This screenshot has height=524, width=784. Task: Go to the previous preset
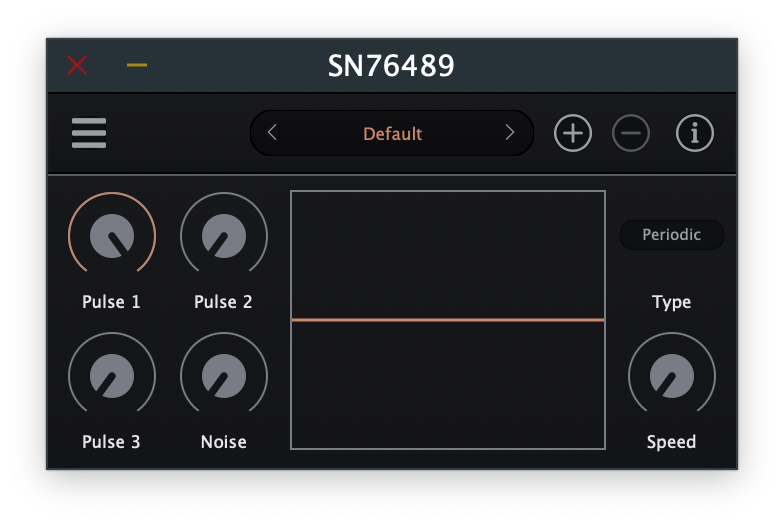[x=272, y=133]
